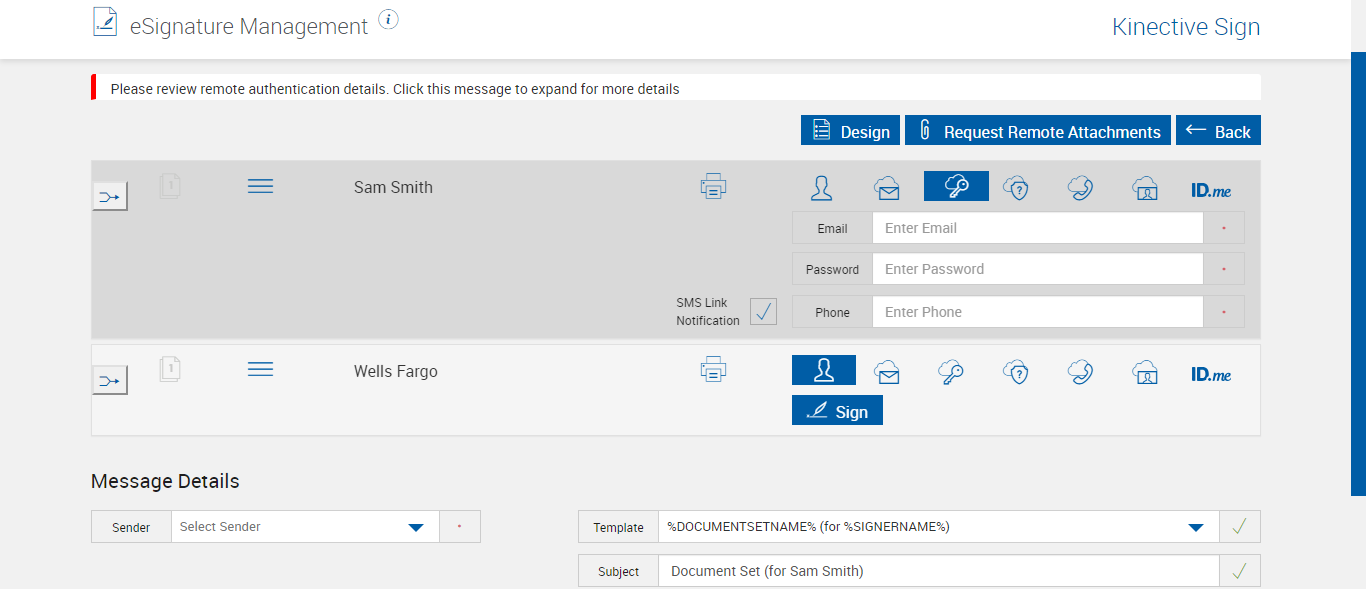Choose ID.me authentication for Sam Smith
1366x589 pixels.
(x=1211, y=189)
